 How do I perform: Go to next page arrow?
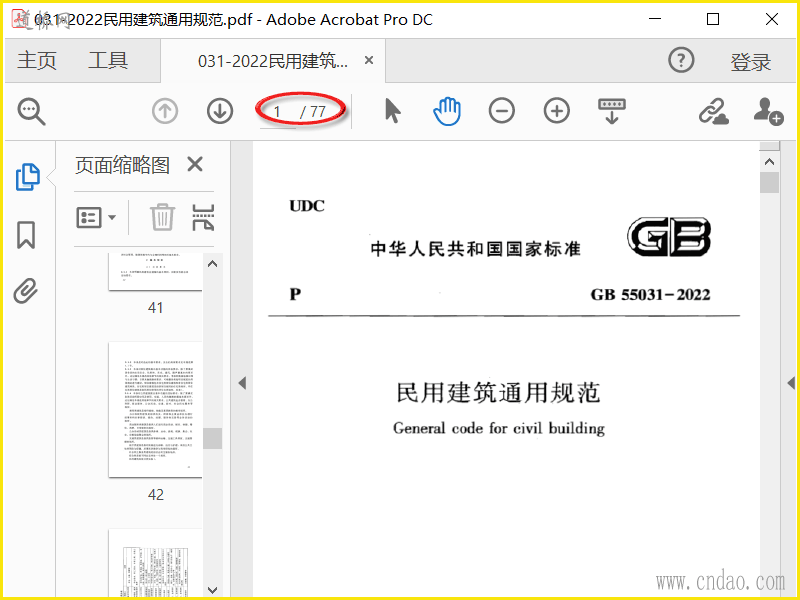point(220,111)
